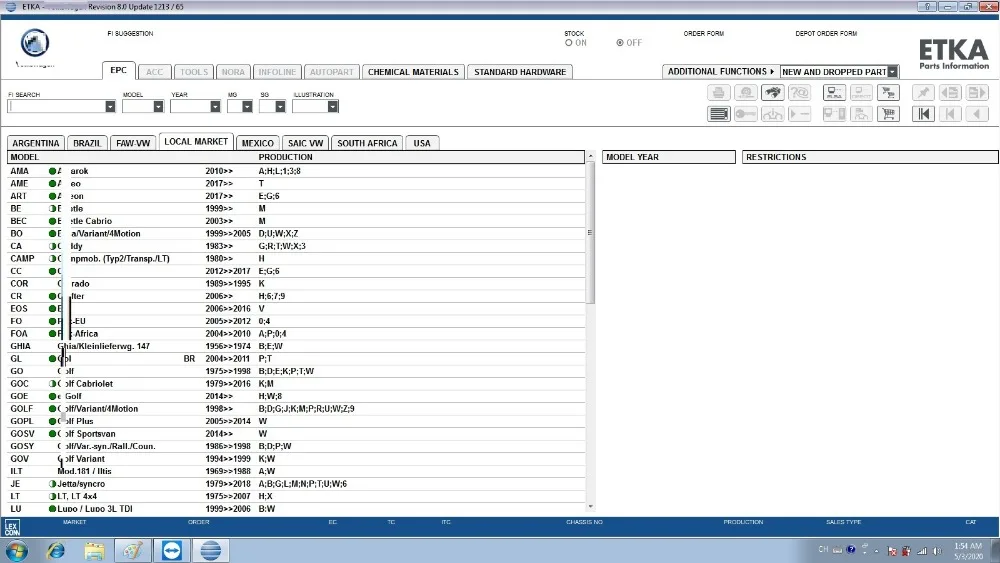Select the SAIC VW market tab
This screenshot has width=1000, height=563.
click(x=305, y=143)
